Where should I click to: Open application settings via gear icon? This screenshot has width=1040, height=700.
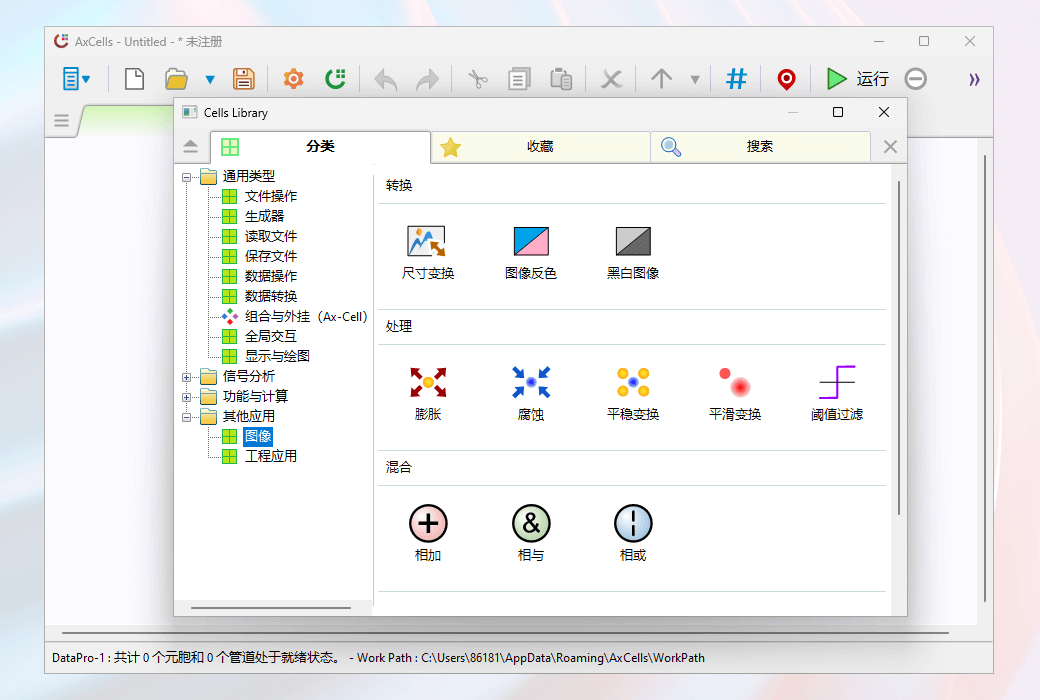(293, 78)
